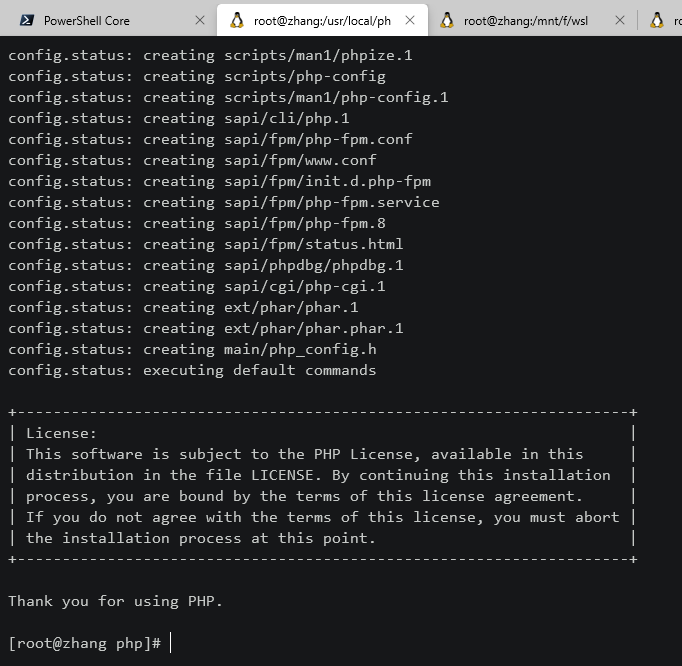
Task: Click line 'creating sapi/fpm/php-fpm.conf'
Action: [x=210, y=140]
